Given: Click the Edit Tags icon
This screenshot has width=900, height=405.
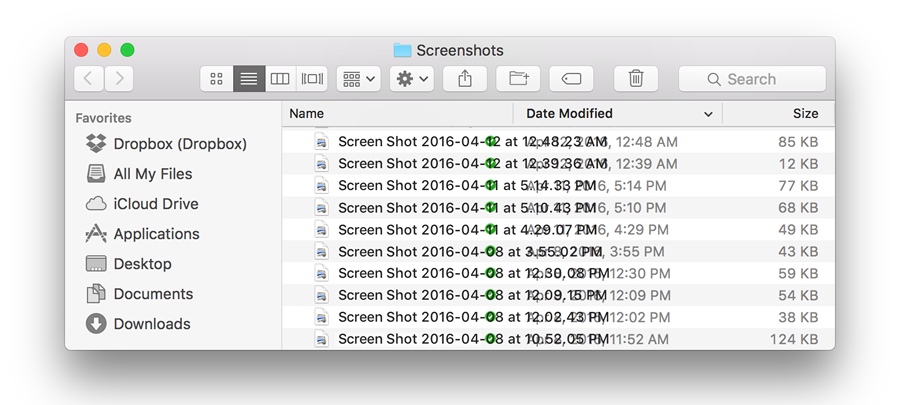Looking at the screenshot, I should [571, 79].
